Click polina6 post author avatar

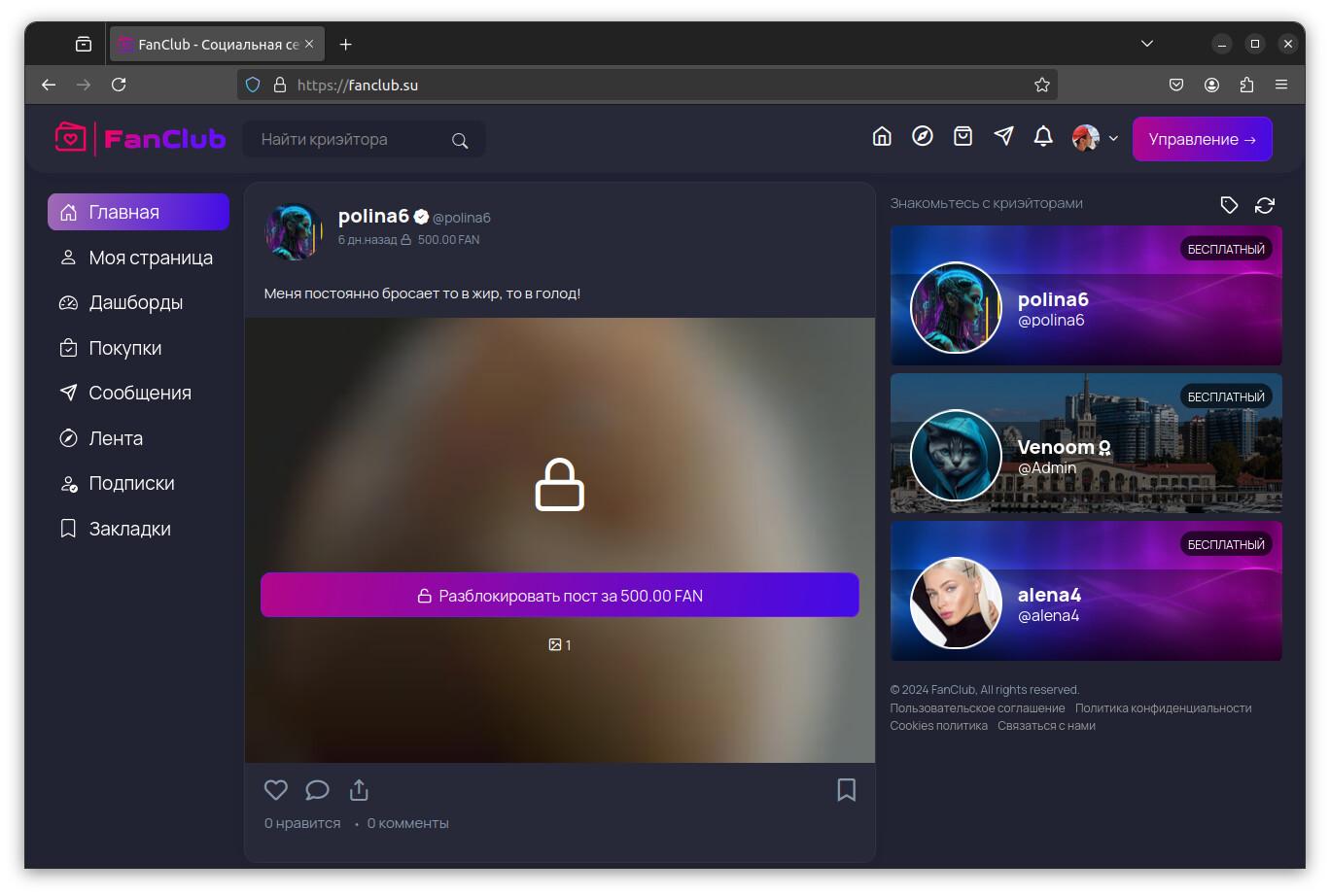(294, 231)
